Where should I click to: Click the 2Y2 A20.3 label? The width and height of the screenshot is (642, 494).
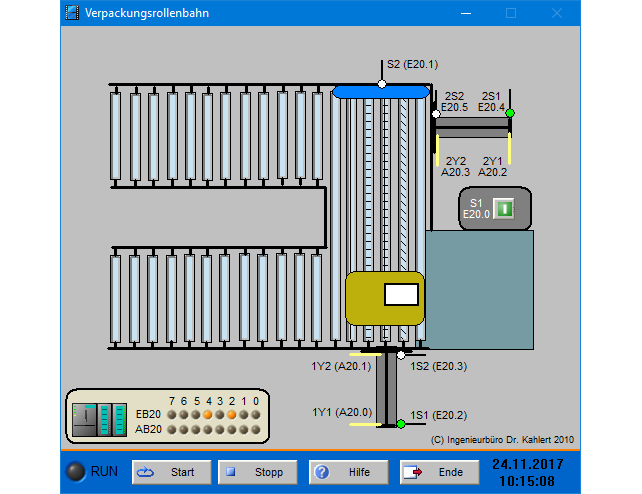pos(455,167)
